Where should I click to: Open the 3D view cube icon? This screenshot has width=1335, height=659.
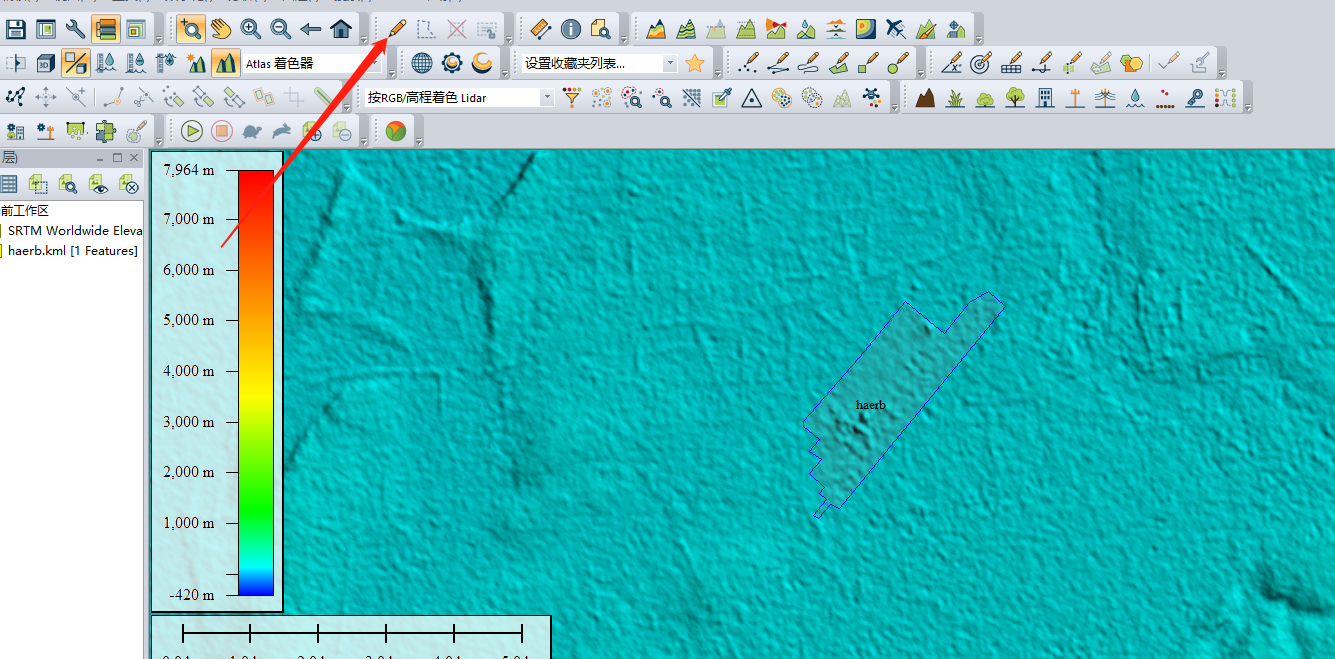45,63
